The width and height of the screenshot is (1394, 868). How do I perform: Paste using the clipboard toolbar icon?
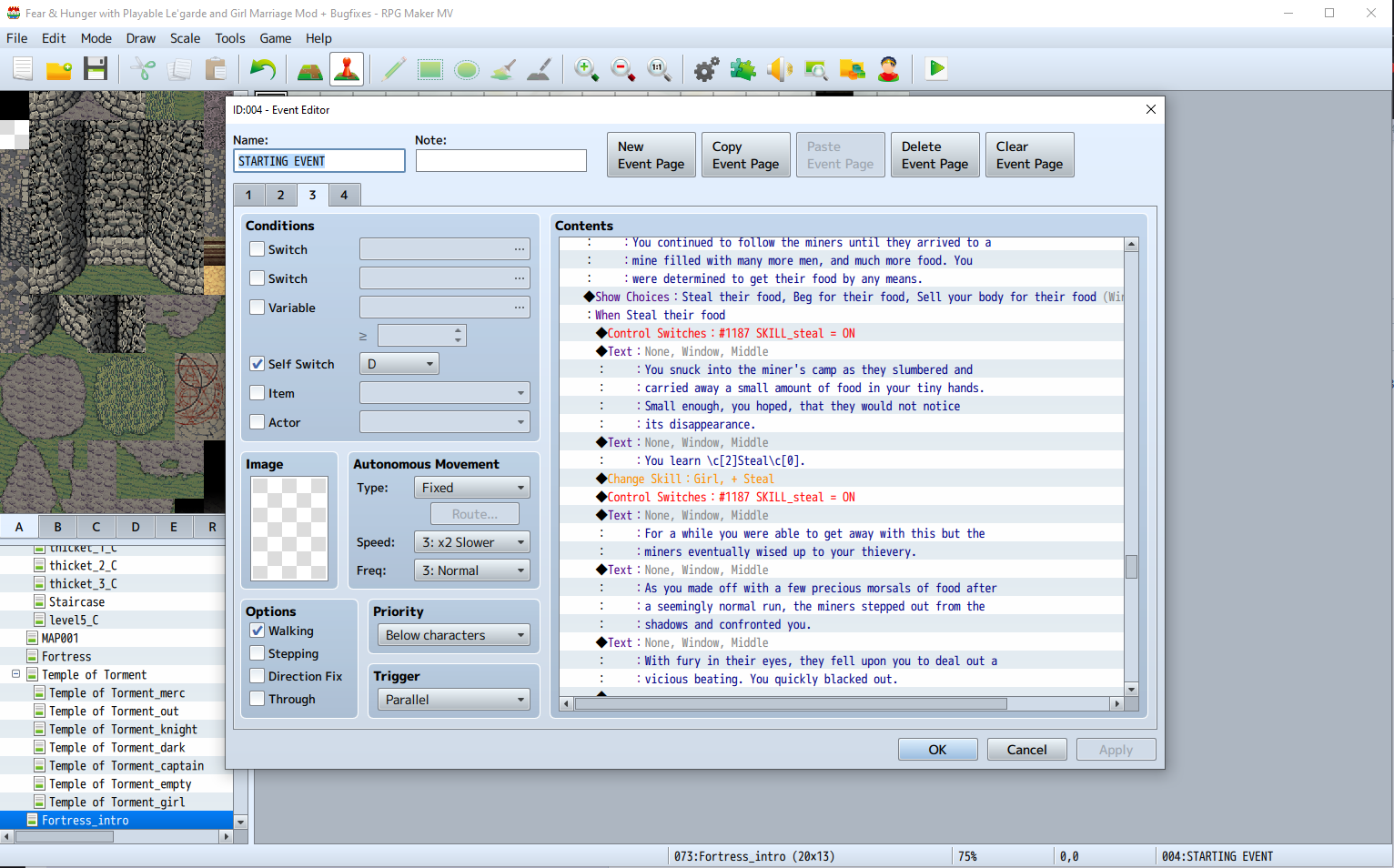click(216, 69)
